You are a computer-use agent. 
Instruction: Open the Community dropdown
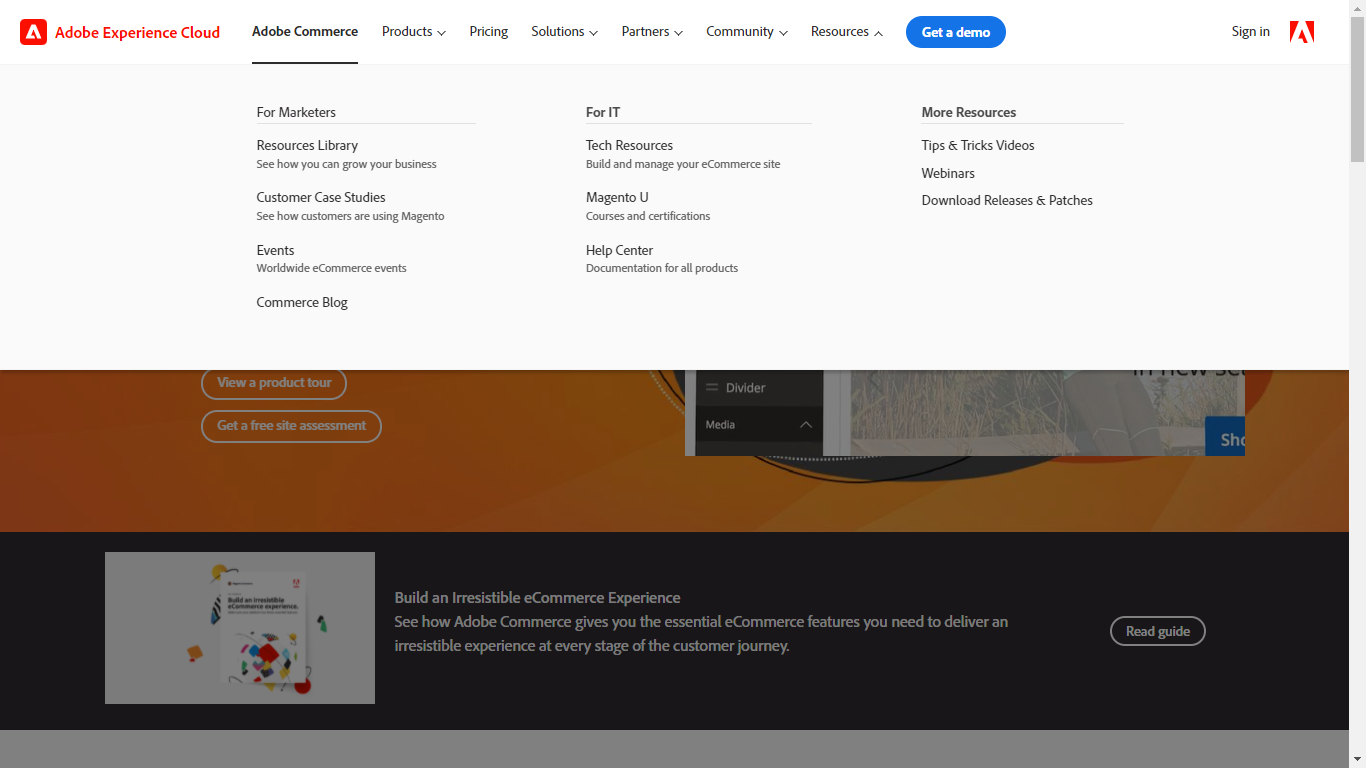tap(746, 31)
